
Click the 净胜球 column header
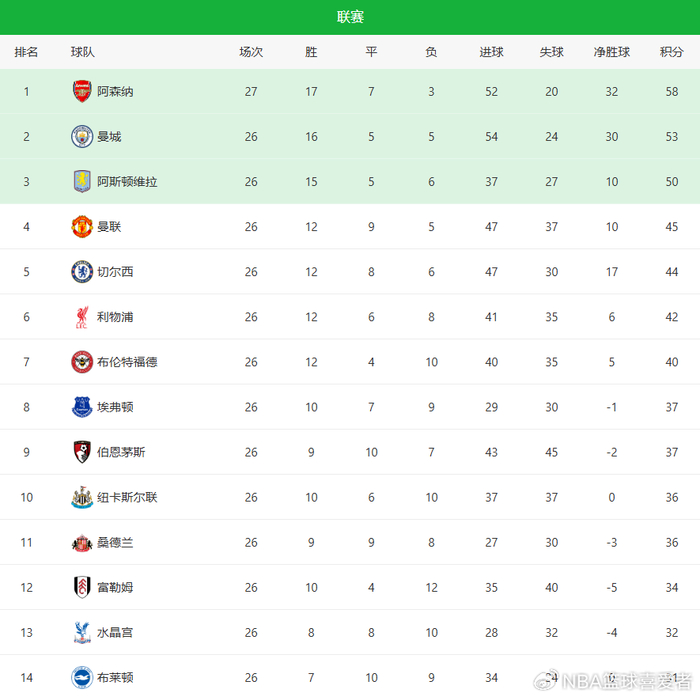pos(611,52)
